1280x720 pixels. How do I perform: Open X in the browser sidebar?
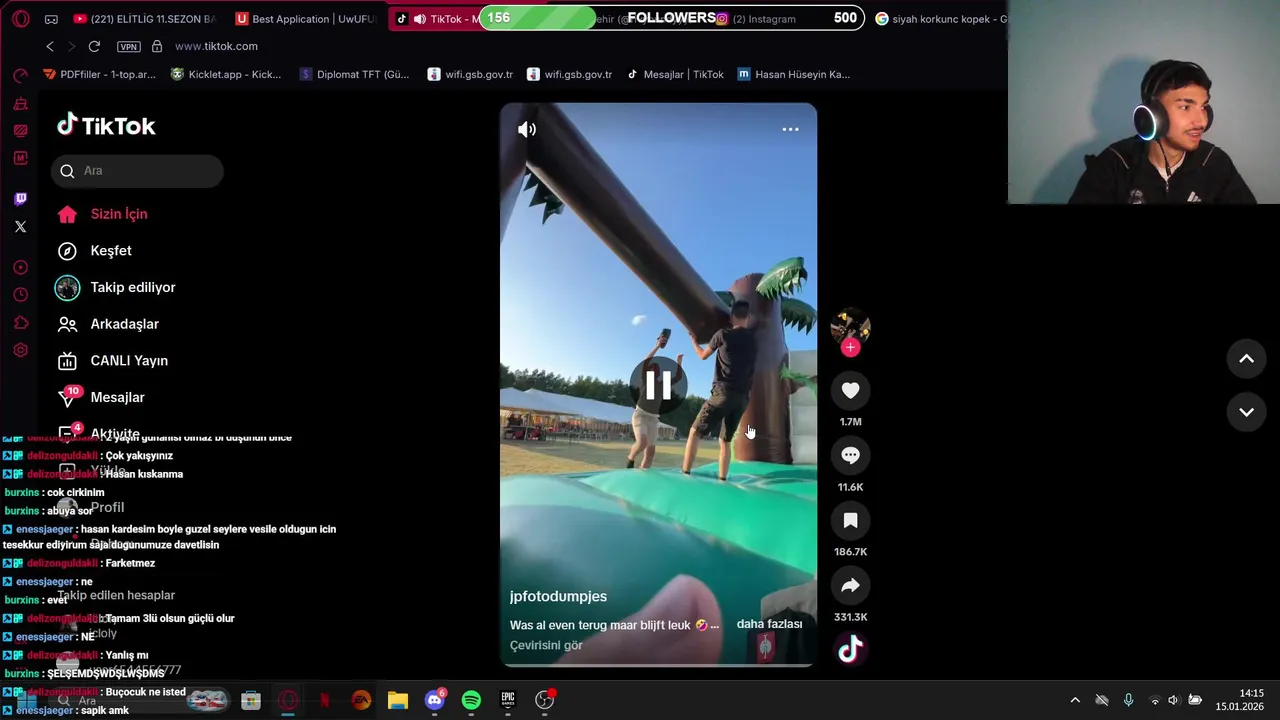point(20,227)
